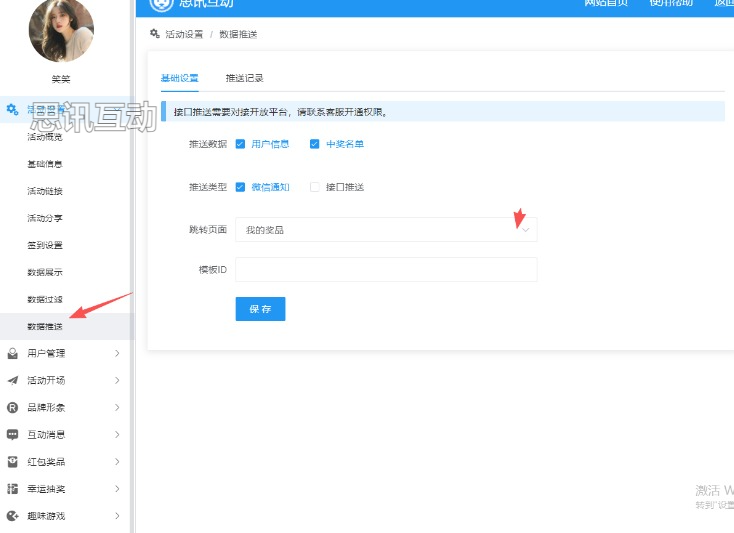Viewport: 734px width, 533px height.
Task: Click the 保存 button
Action: [x=260, y=309]
